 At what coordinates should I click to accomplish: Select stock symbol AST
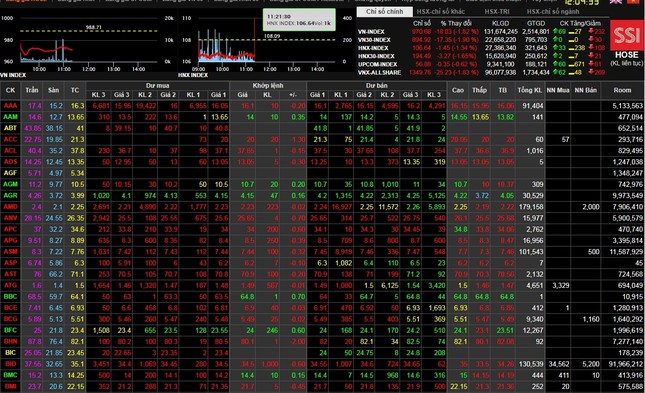[x=11, y=274]
